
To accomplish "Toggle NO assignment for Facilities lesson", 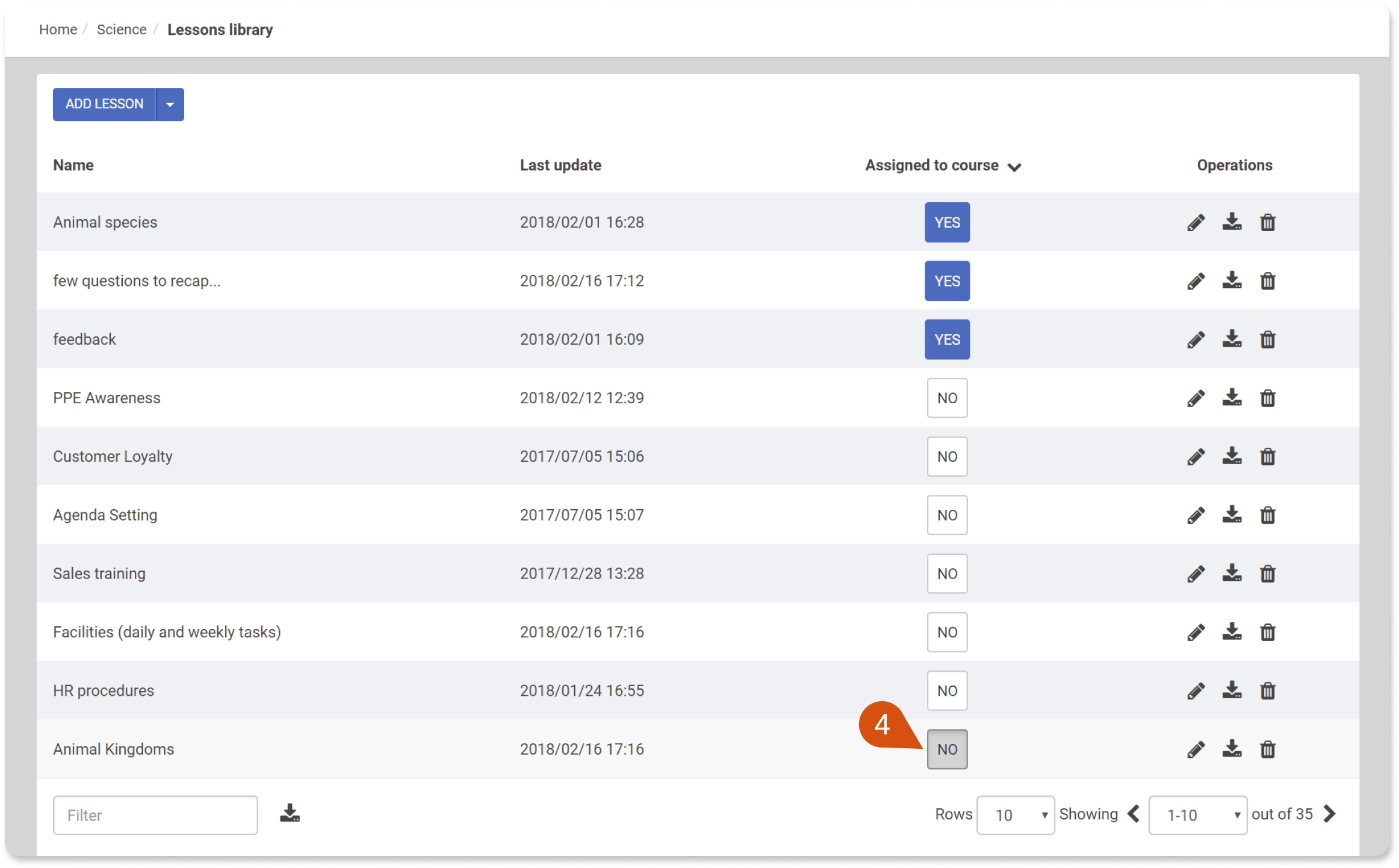I will click(947, 632).
